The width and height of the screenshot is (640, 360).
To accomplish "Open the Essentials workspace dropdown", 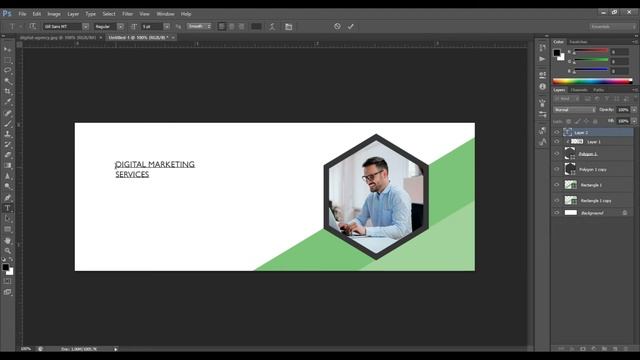I will click(613, 27).
